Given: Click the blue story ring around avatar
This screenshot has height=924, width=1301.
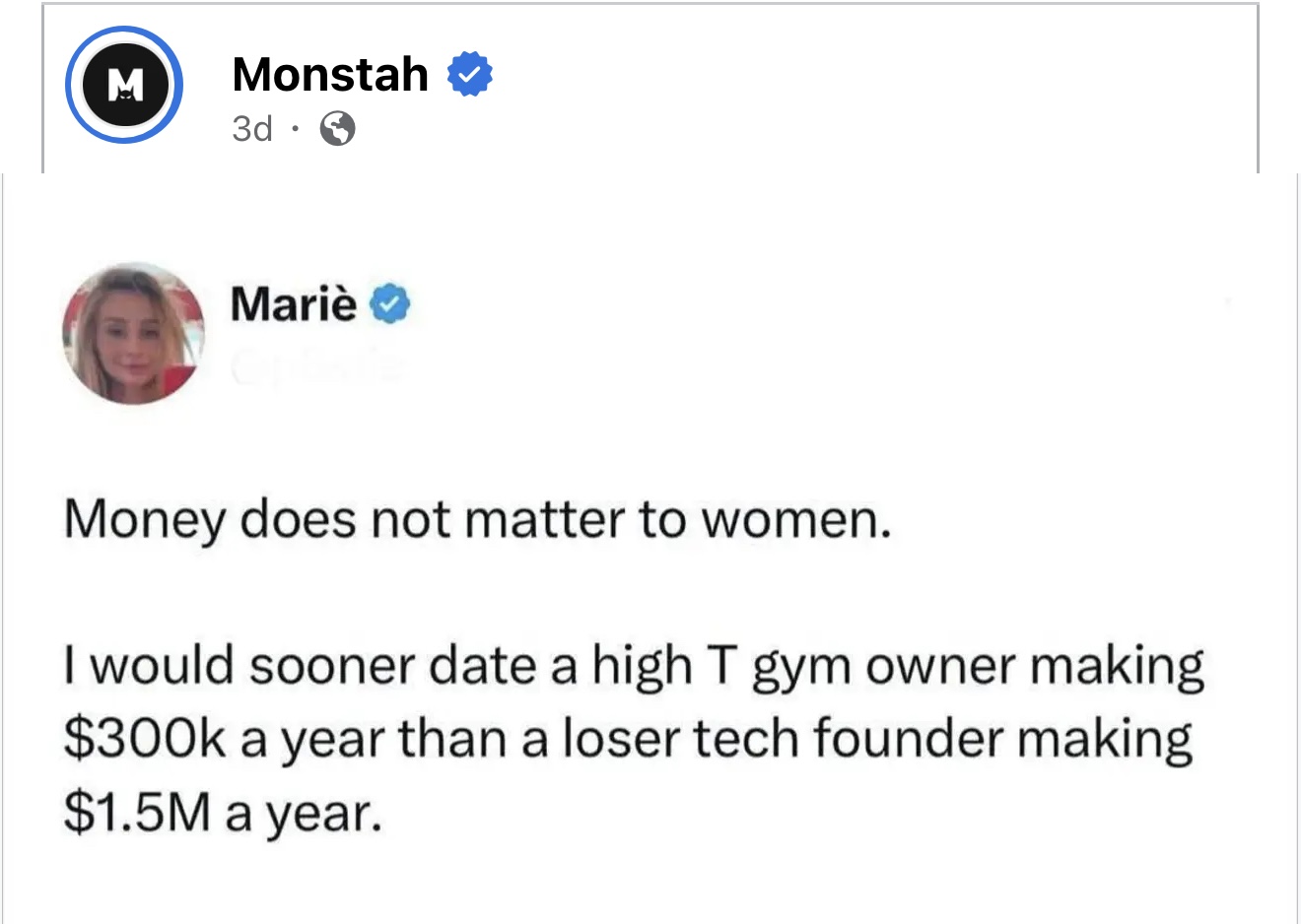Looking at the screenshot, I should pos(123,85).
